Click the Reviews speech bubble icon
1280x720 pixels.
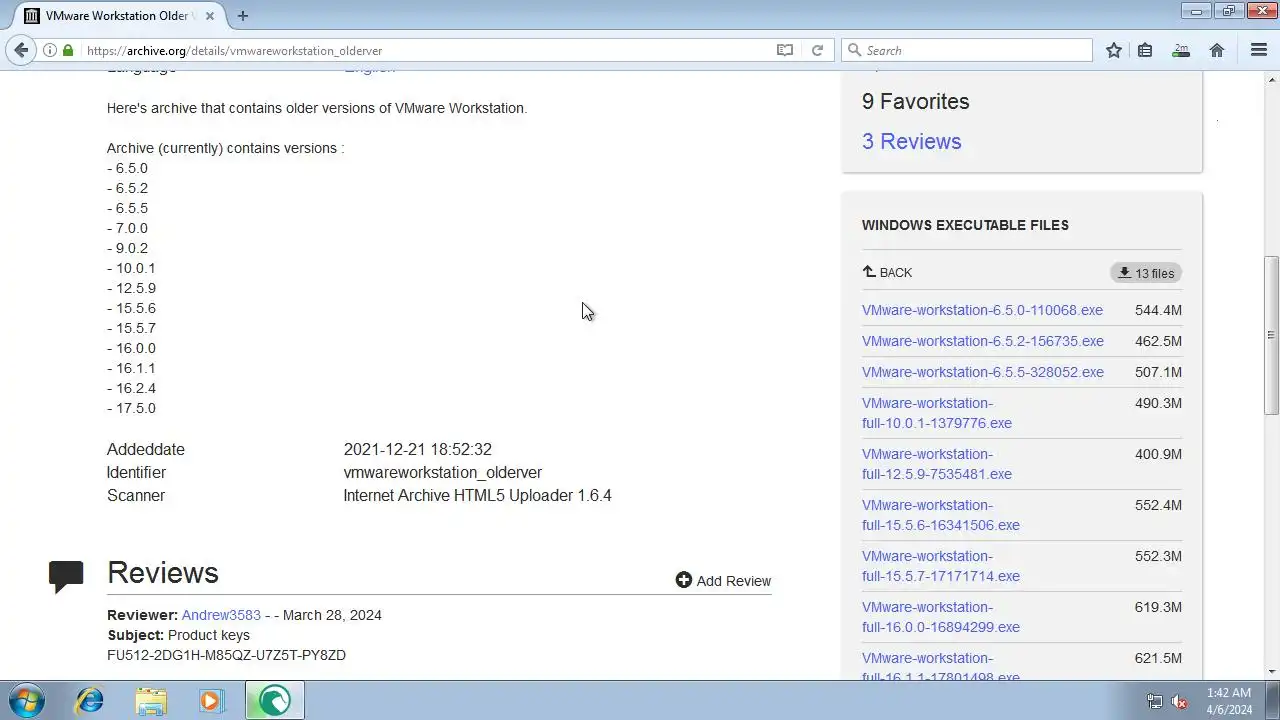pos(66,577)
